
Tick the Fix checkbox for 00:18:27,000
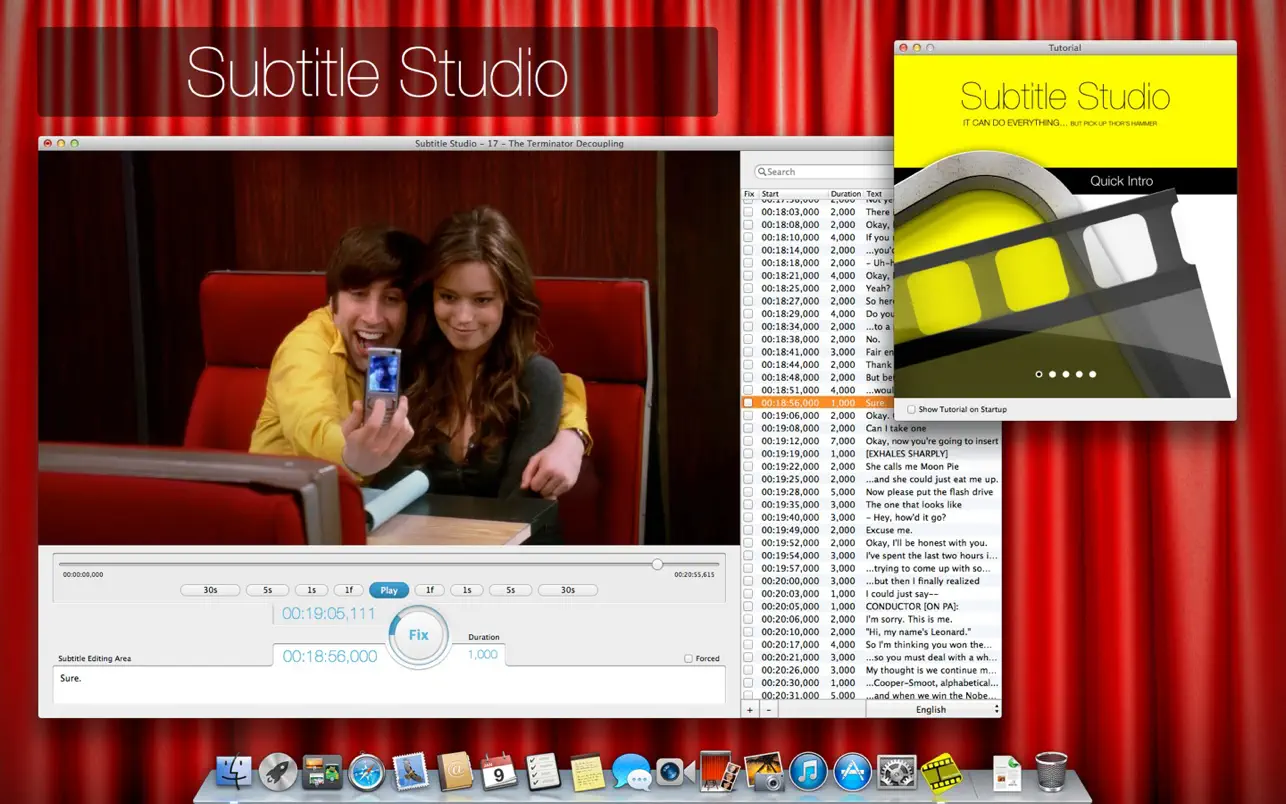tap(748, 301)
